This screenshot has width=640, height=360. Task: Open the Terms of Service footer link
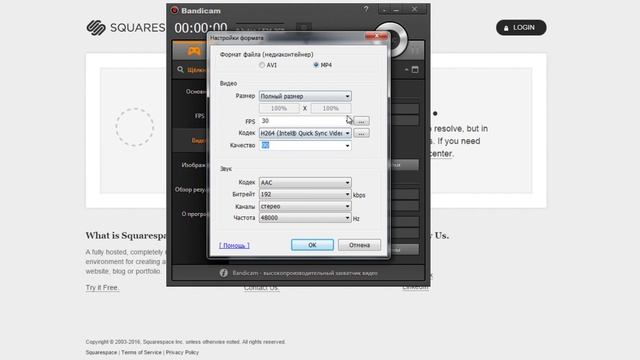[141, 352]
